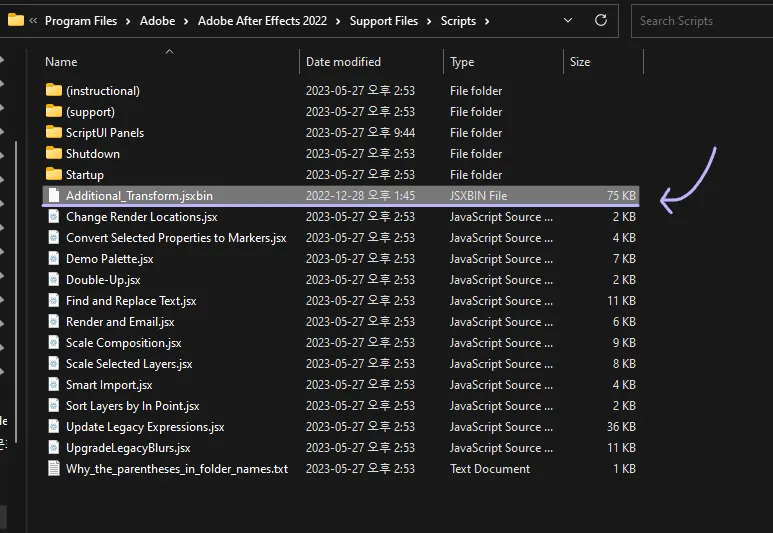The width and height of the screenshot is (773, 533).
Task: Select Render and Email.jsx name
Action: coord(120,322)
